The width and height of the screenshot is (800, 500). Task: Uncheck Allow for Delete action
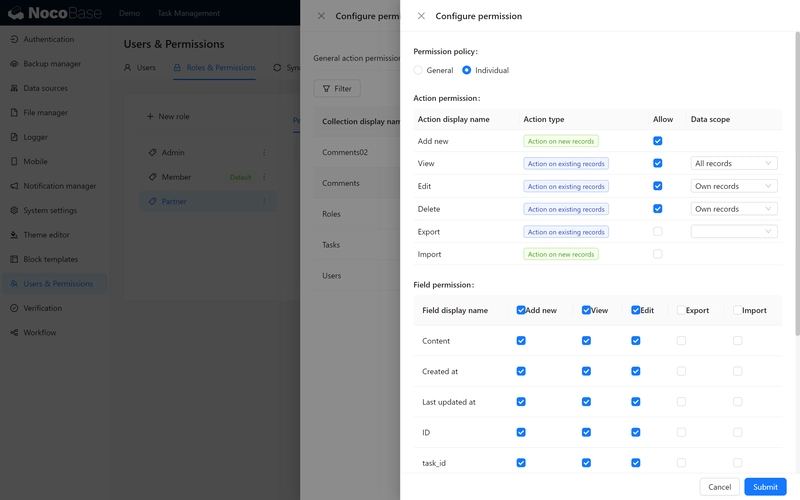658,209
